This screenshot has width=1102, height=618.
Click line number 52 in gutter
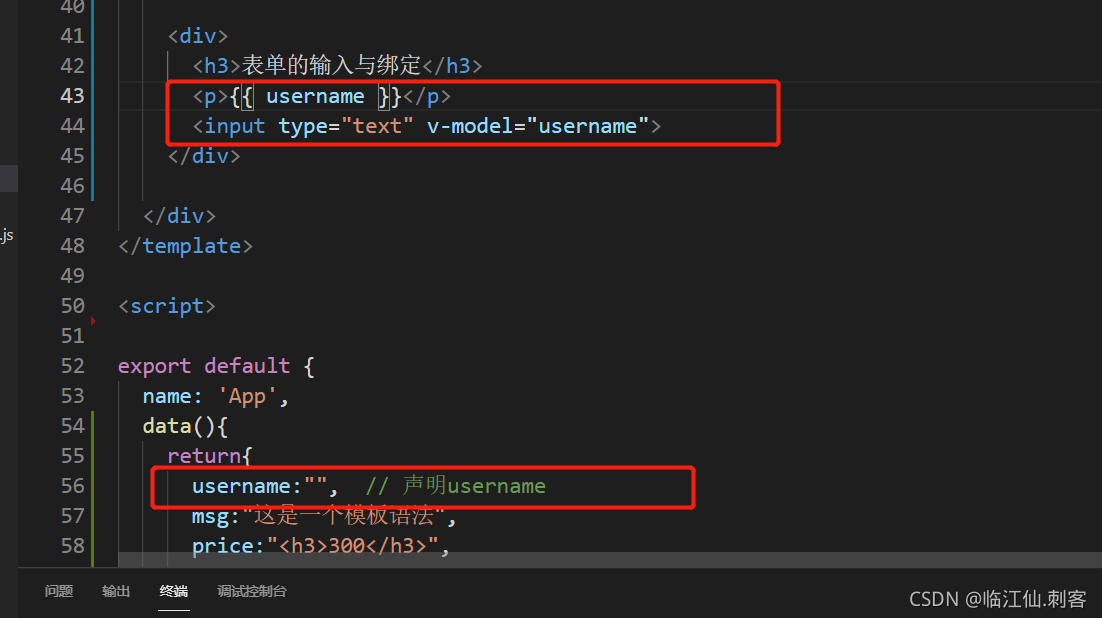click(x=72, y=366)
